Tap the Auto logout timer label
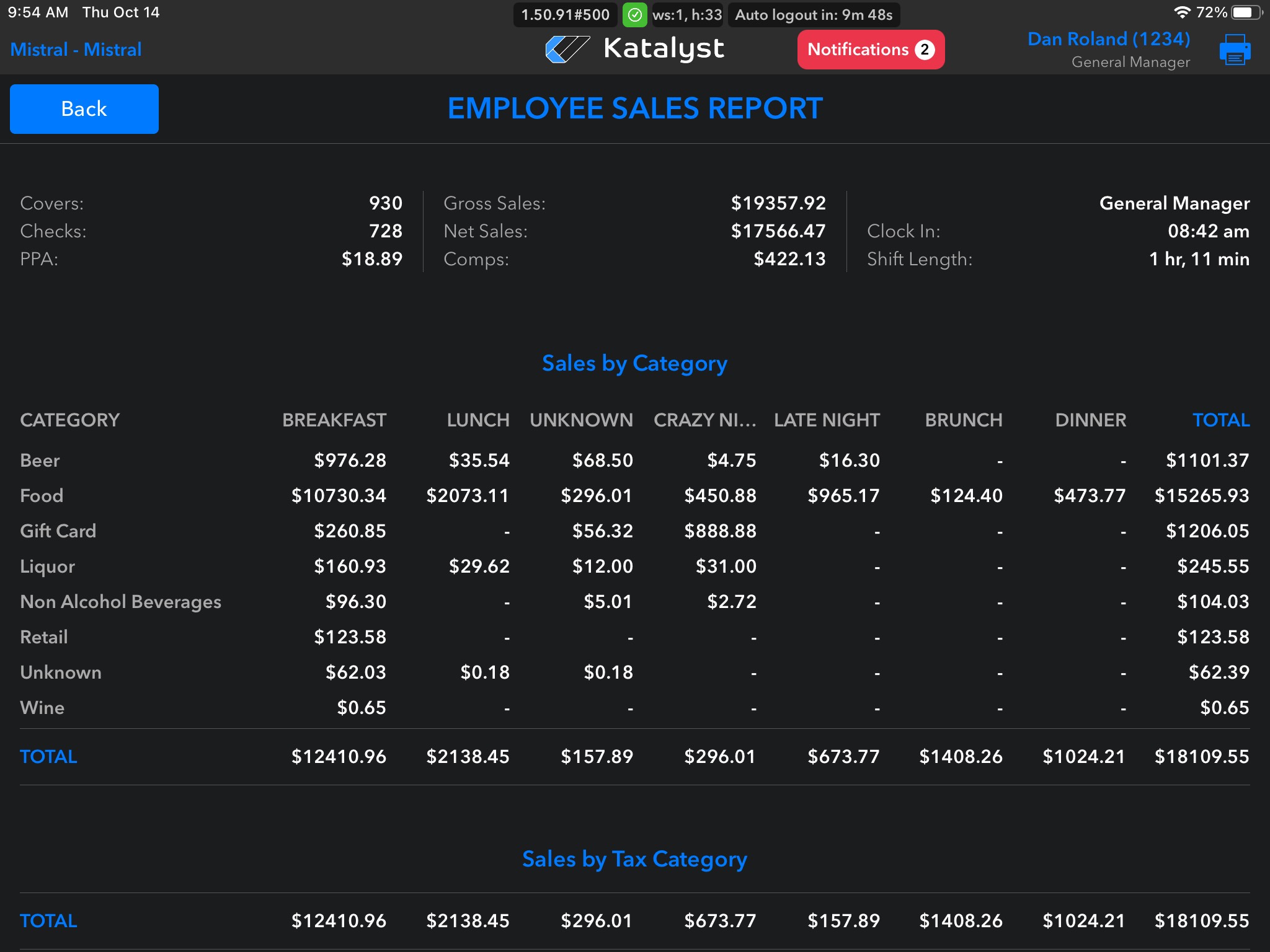This screenshot has height=952, width=1270. click(x=813, y=15)
